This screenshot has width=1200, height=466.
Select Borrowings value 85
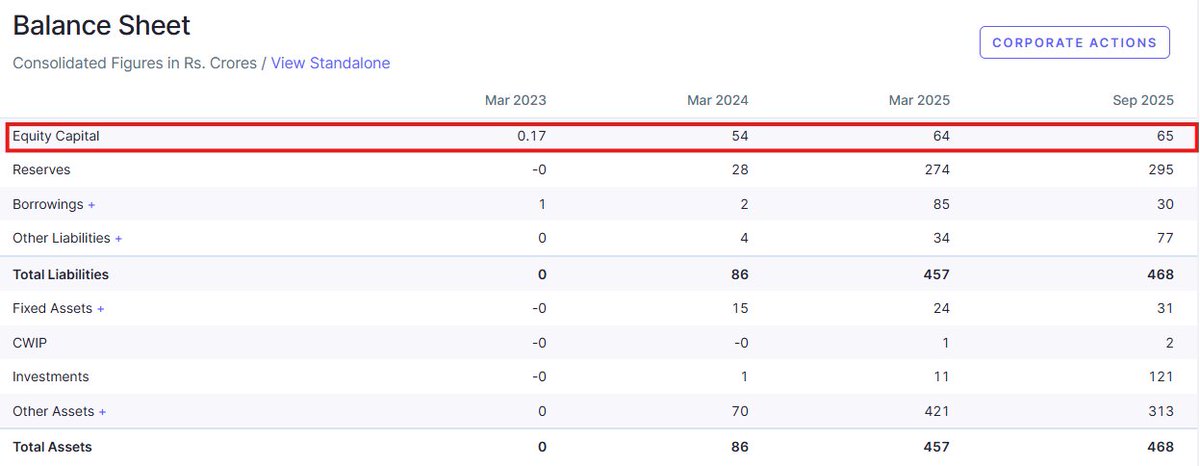pyautogui.click(x=942, y=204)
